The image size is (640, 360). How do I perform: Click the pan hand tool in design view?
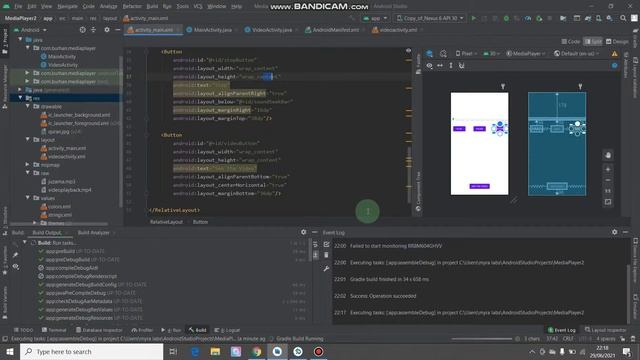pos(608,155)
